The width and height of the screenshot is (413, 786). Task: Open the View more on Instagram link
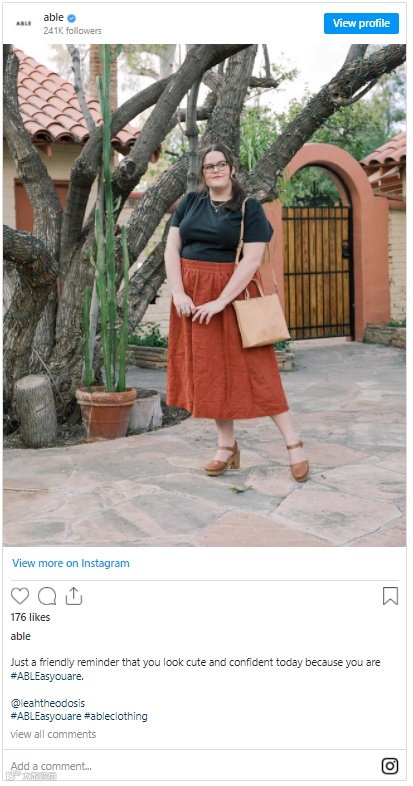pyautogui.click(x=71, y=563)
